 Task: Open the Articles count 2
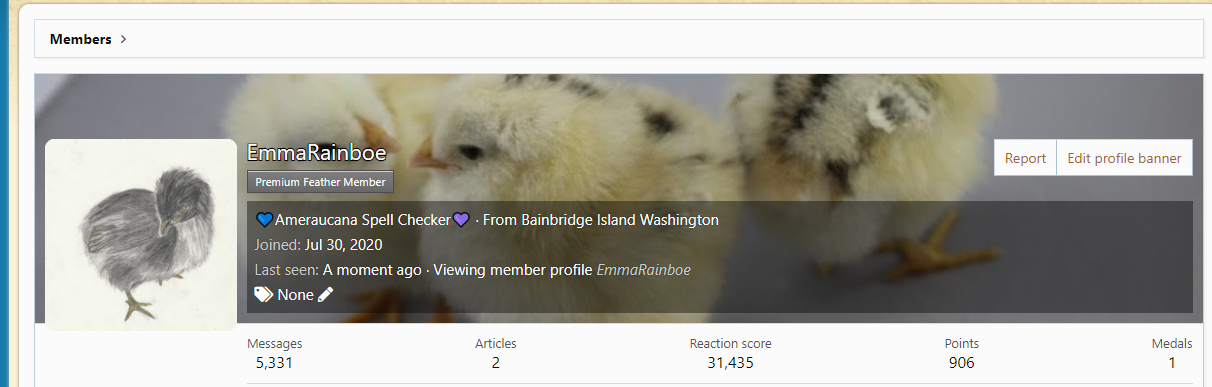[x=496, y=363]
